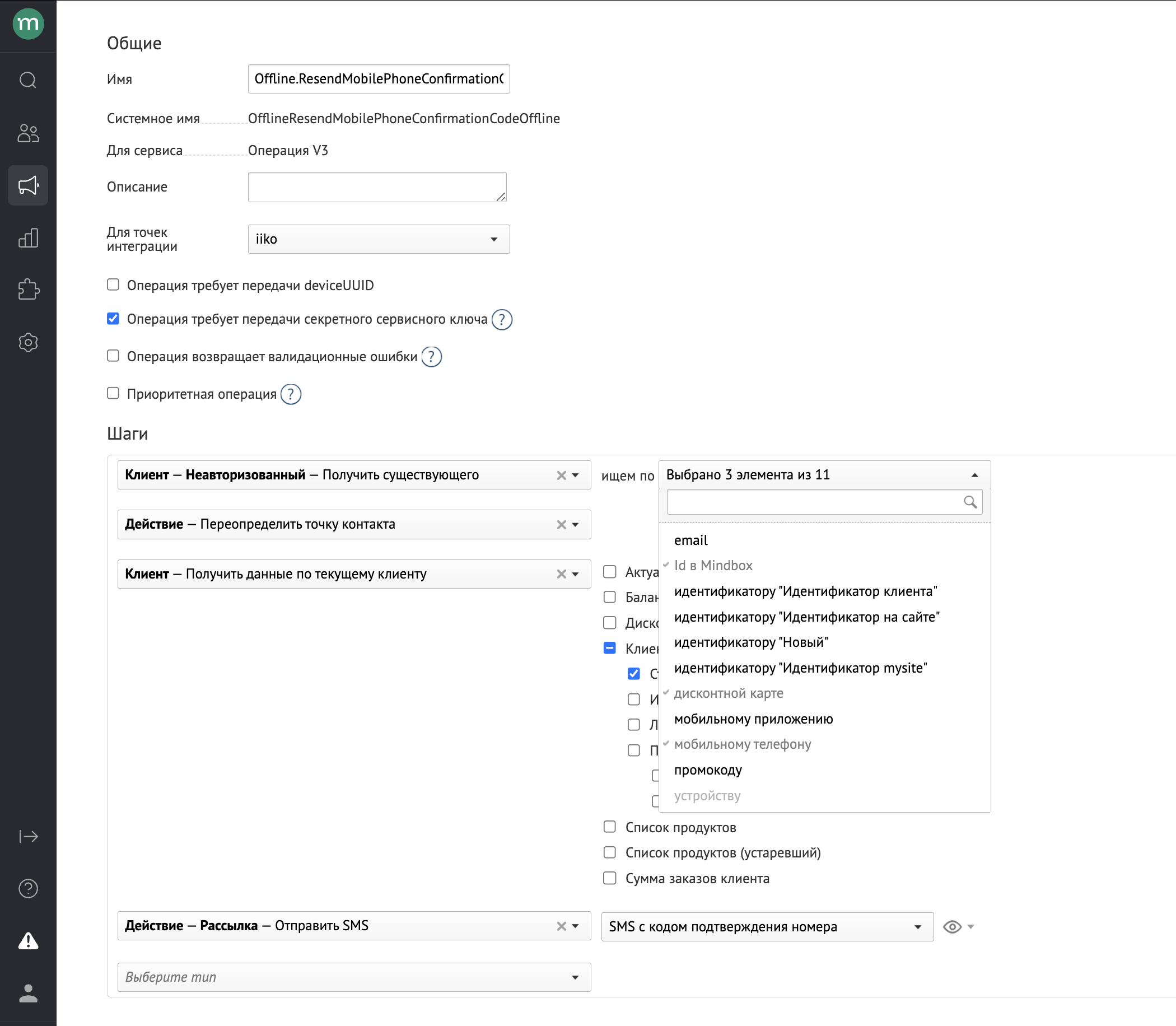Open the warning triangle notifications icon

(x=28, y=941)
